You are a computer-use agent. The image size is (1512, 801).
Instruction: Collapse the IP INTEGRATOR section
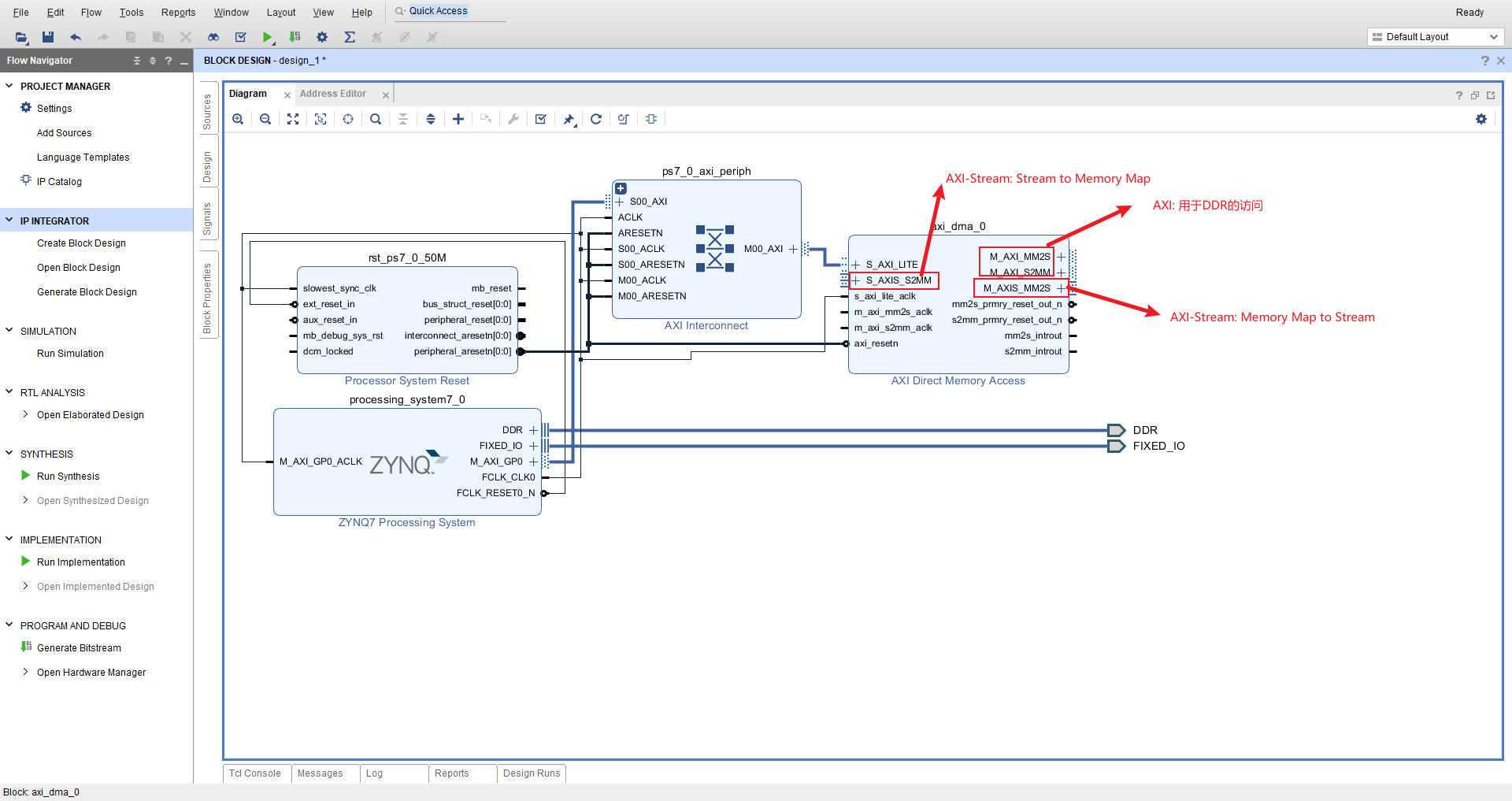click(x=9, y=221)
